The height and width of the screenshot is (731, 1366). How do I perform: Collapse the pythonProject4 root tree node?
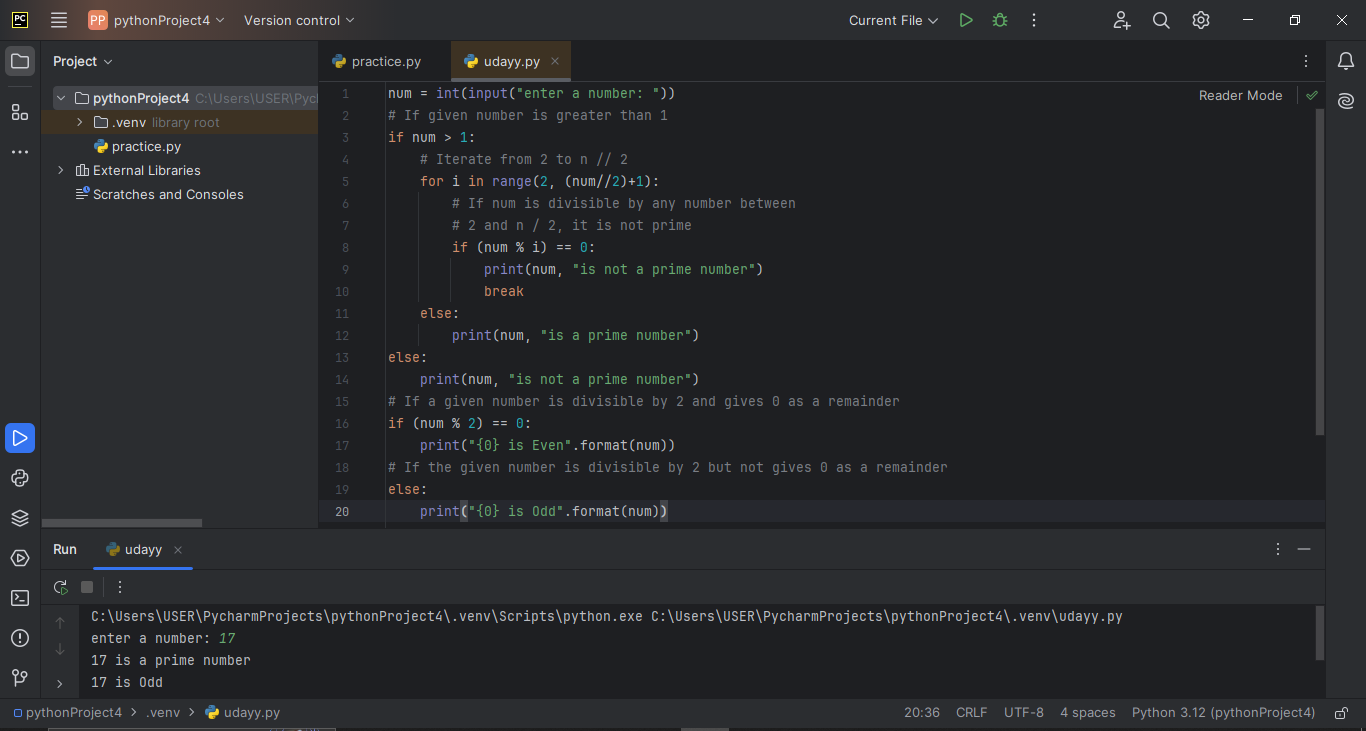61,98
